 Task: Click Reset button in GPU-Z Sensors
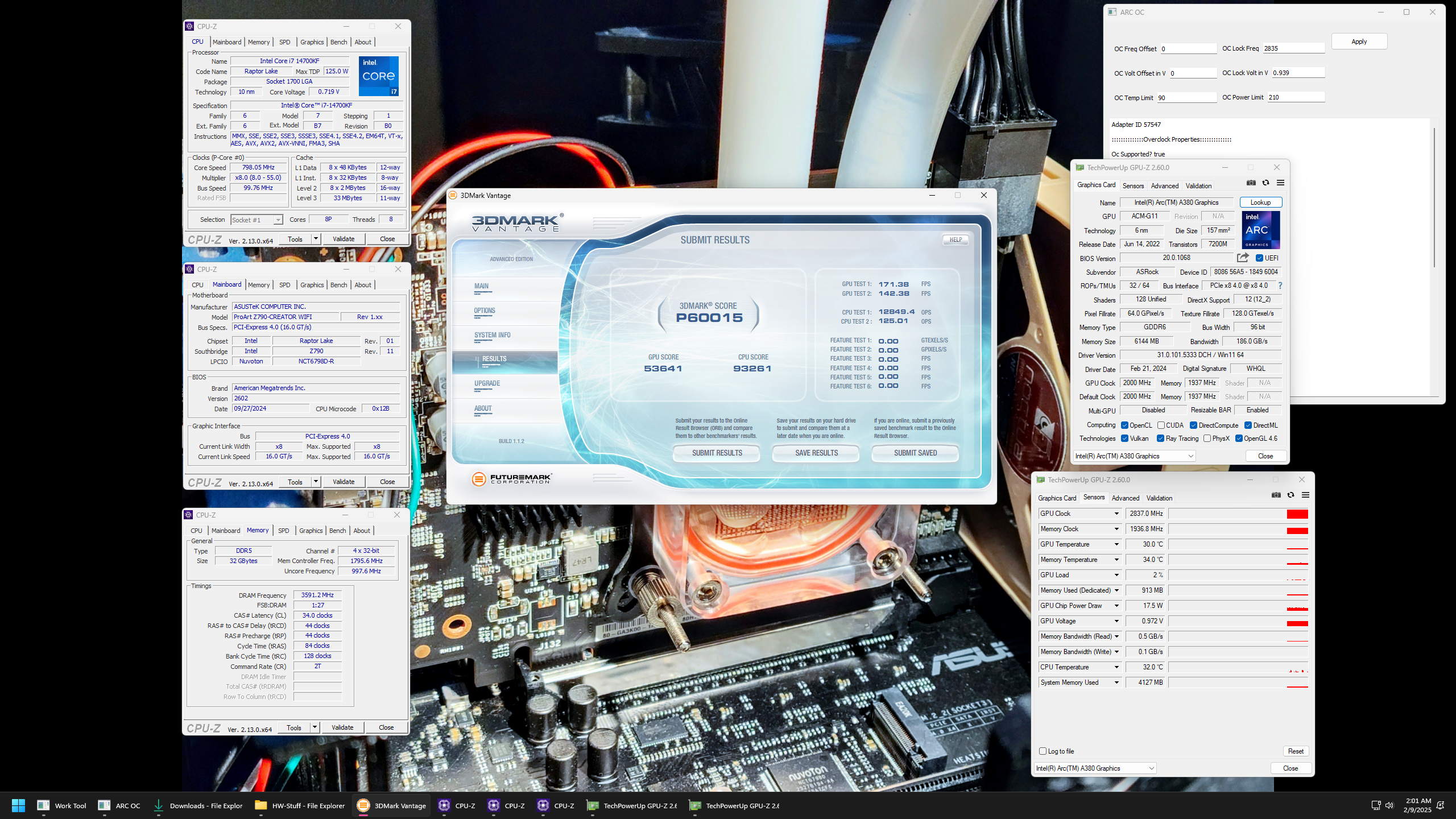1296,751
